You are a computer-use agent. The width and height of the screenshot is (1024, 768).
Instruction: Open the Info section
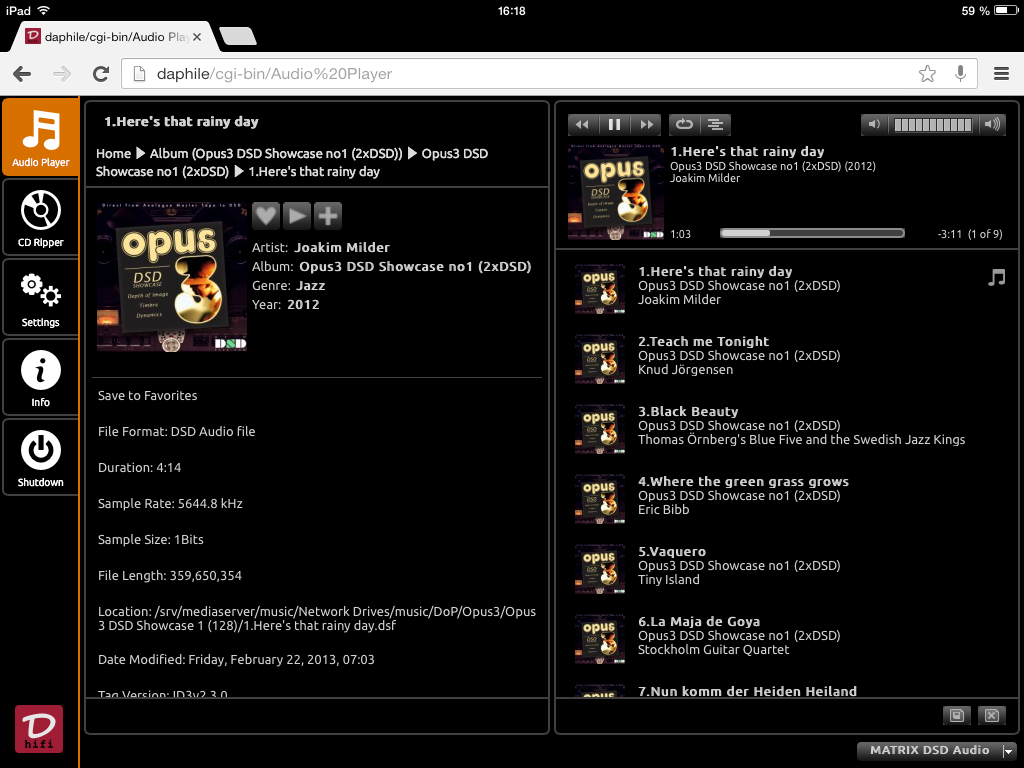[40, 377]
